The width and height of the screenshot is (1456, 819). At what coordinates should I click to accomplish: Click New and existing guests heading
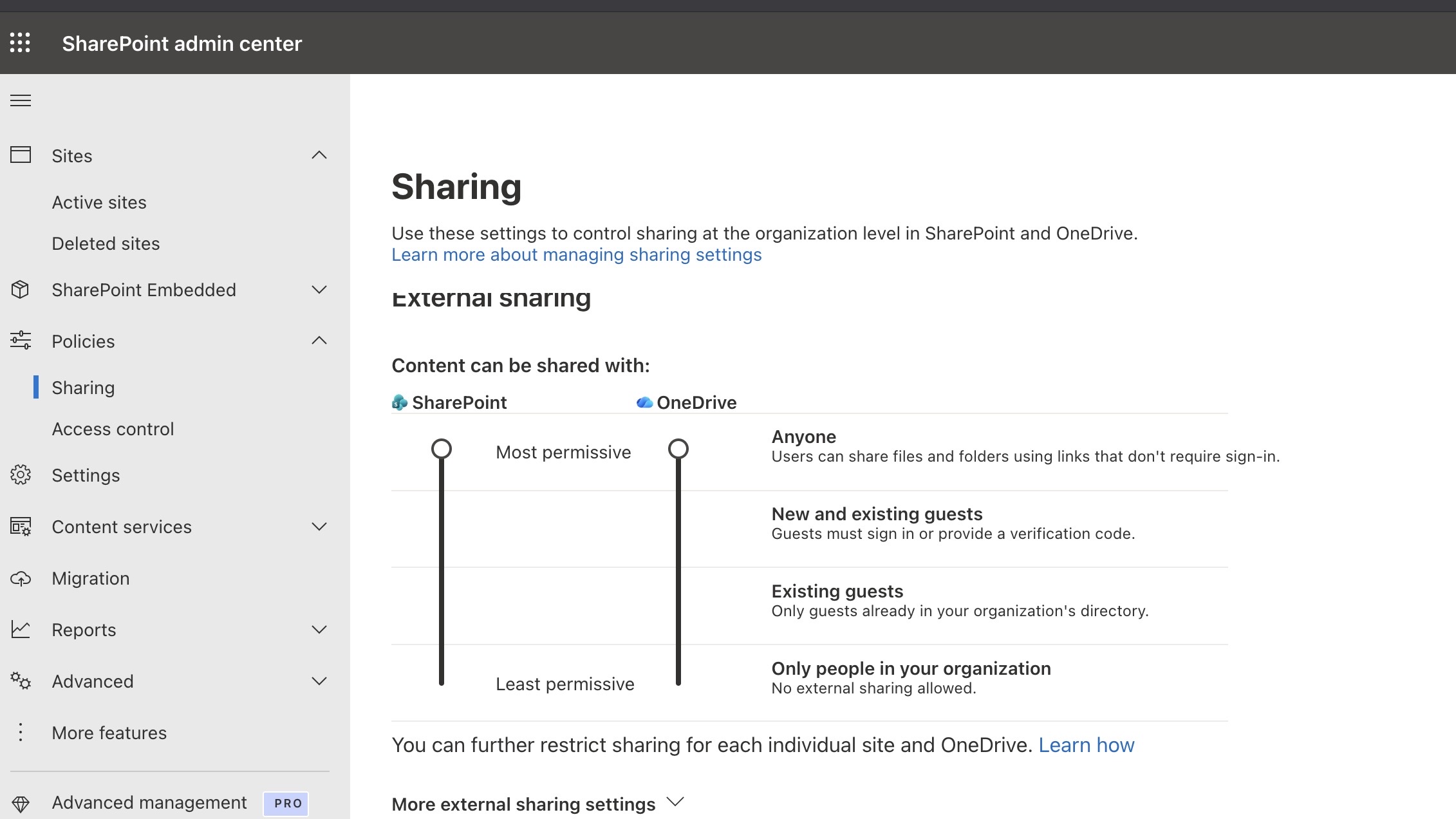(877, 514)
